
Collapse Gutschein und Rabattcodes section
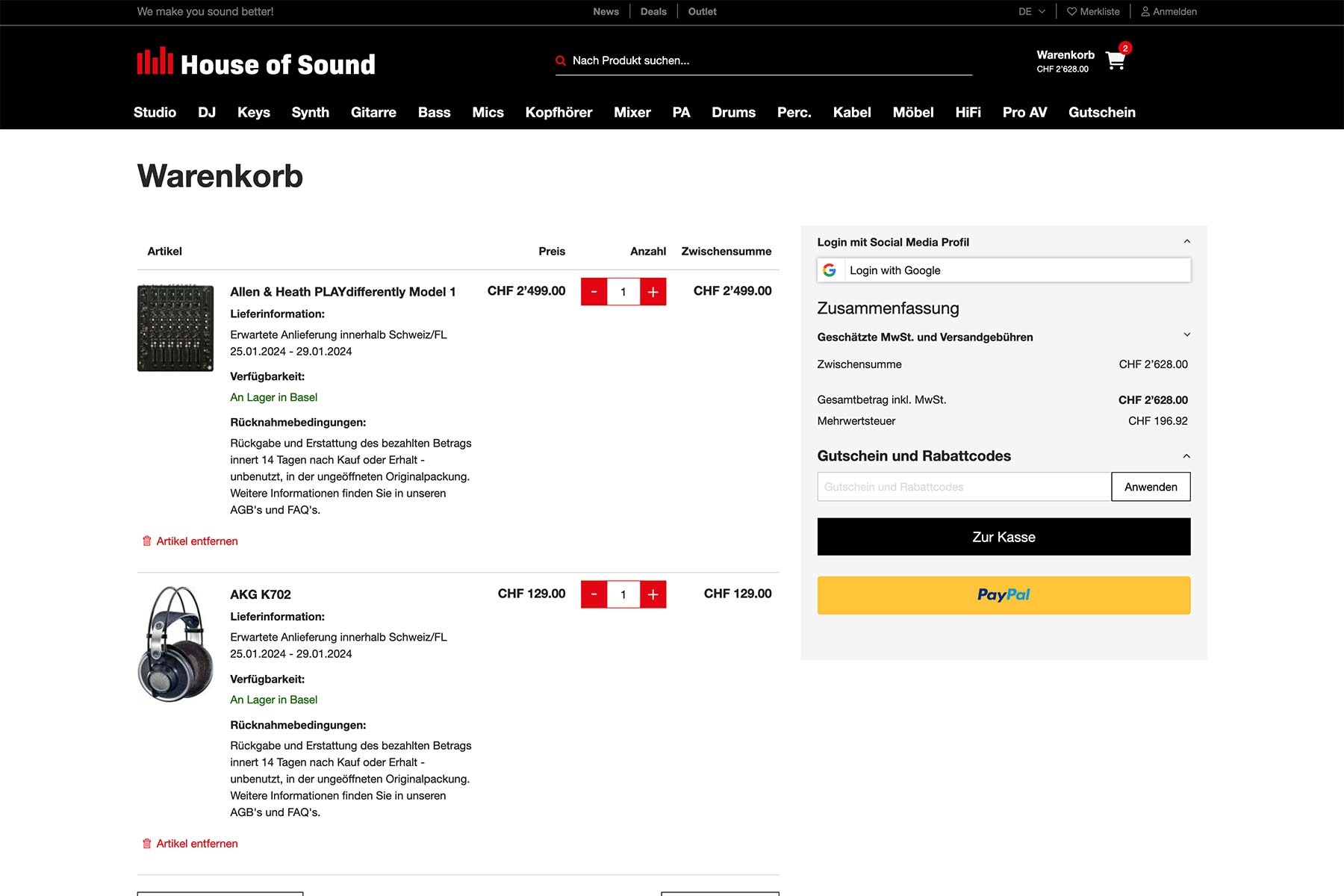[1186, 455]
